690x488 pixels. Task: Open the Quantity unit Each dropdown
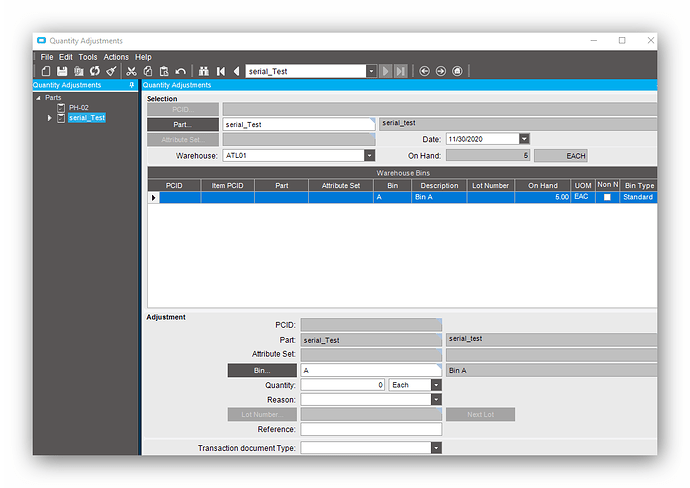[436, 385]
